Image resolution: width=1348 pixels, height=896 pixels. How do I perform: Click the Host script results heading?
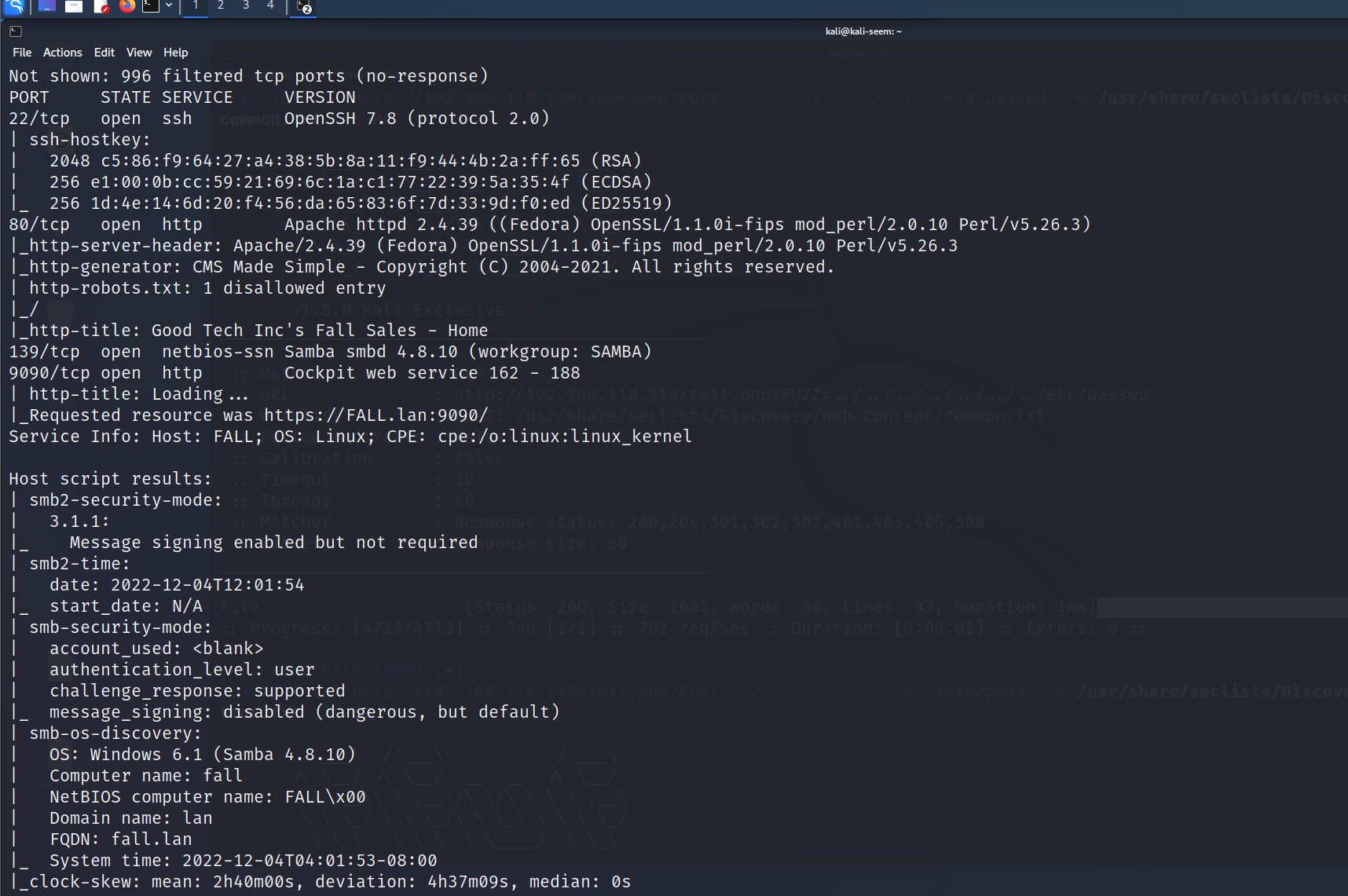click(x=111, y=479)
